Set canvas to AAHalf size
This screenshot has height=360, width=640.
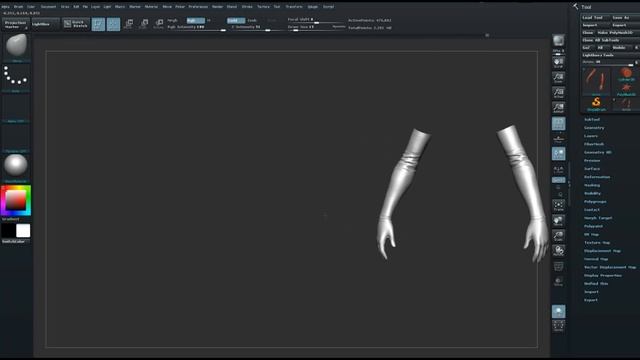click(x=558, y=108)
